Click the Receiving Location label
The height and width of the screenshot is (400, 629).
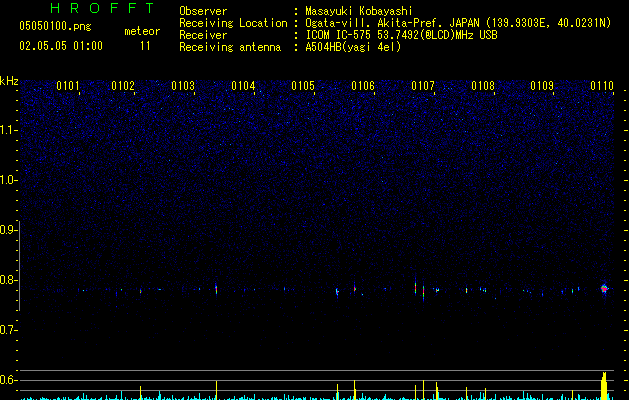(233, 23)
